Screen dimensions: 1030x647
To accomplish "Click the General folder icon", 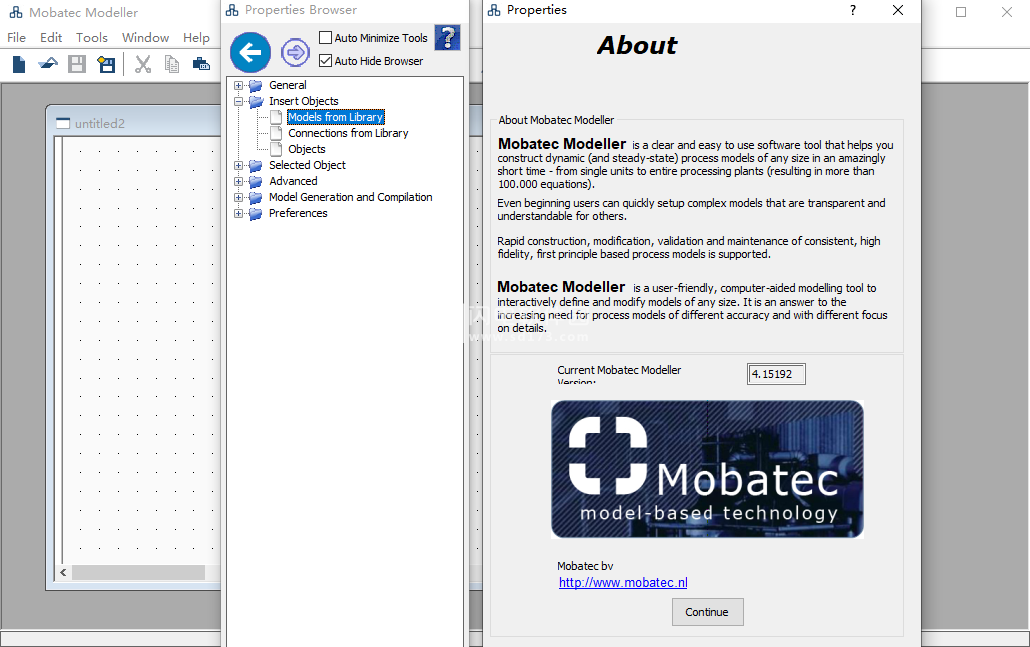I will [256, 85].
